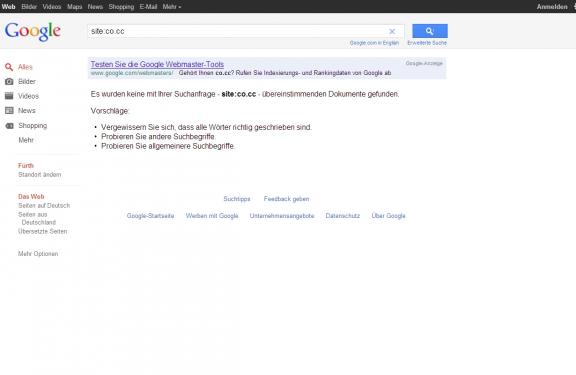Click the News newspaper icon in sidebar

point(9,111)
